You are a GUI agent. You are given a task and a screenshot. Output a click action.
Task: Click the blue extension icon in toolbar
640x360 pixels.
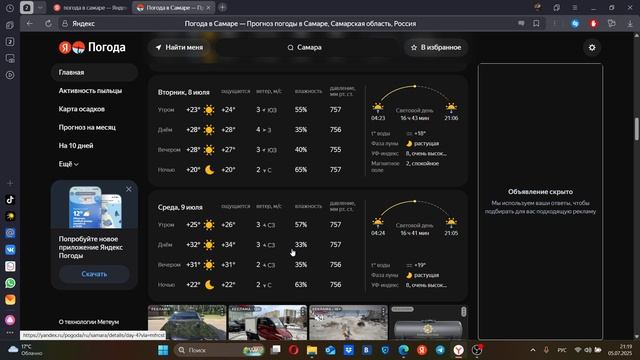tap(575, 24)
